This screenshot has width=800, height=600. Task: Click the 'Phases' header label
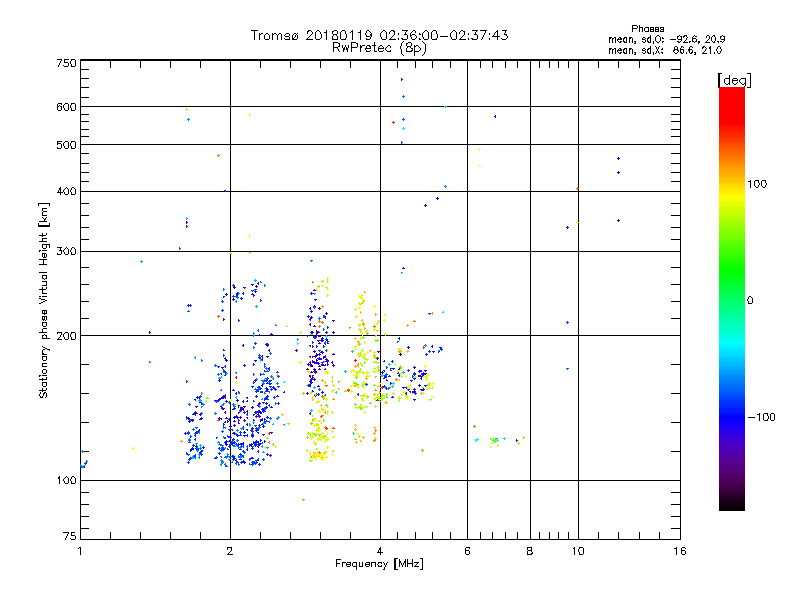coord(647,29)
